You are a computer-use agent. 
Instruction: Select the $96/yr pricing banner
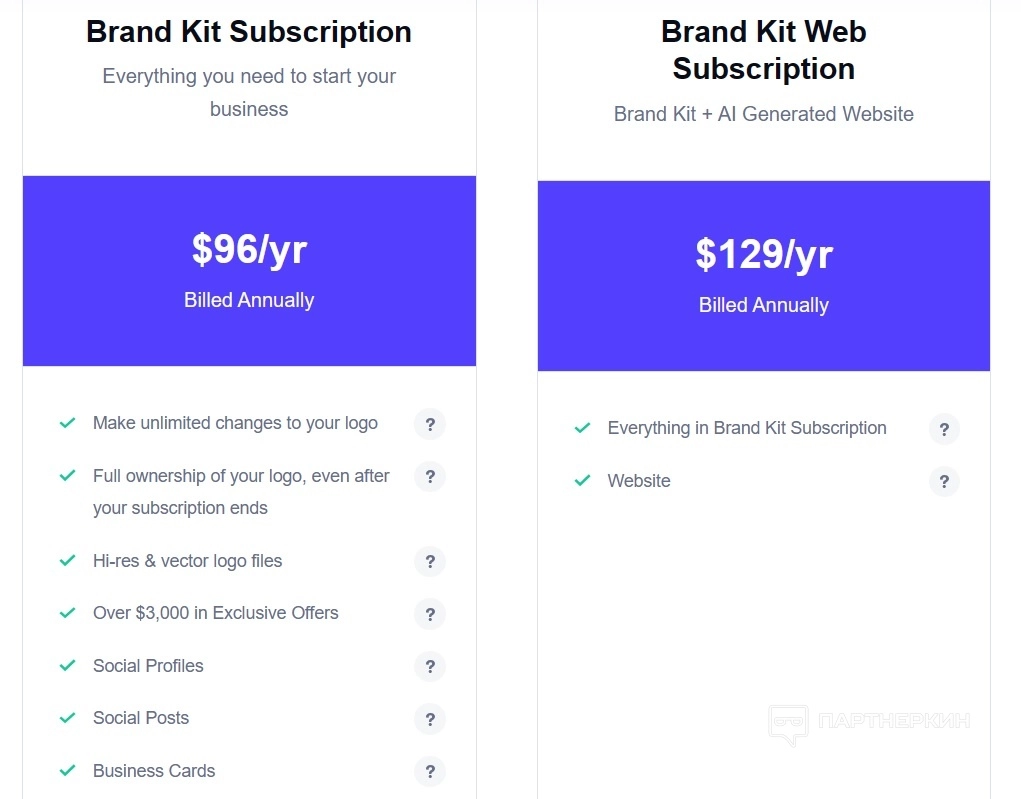coord(249,270)
